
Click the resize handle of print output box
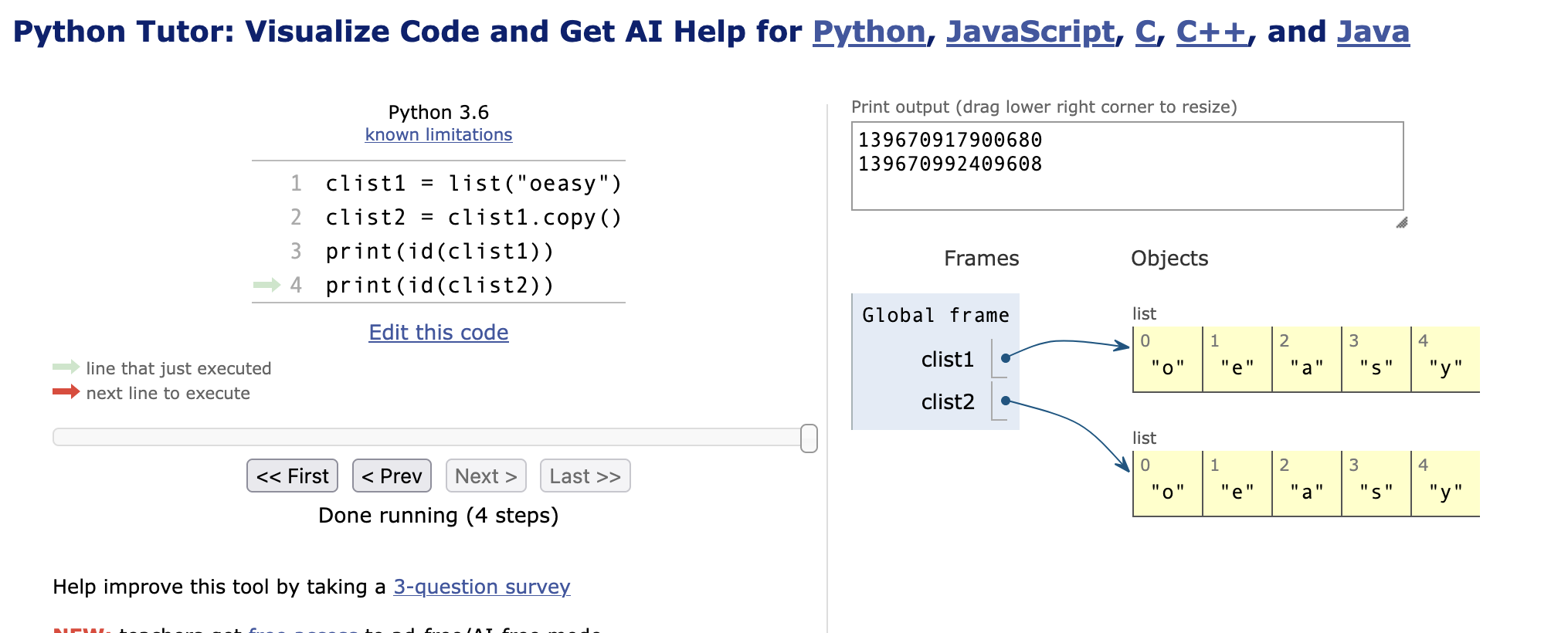coord(1401,222)
